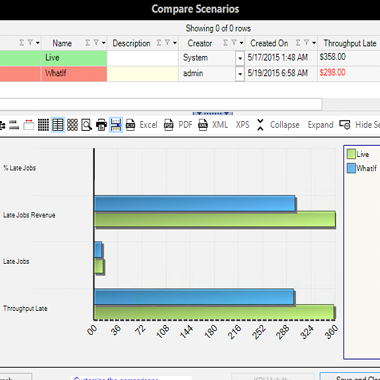Click the WhatIf Description cell
Viewport: 380px width, 380px height.
(143, 74)
